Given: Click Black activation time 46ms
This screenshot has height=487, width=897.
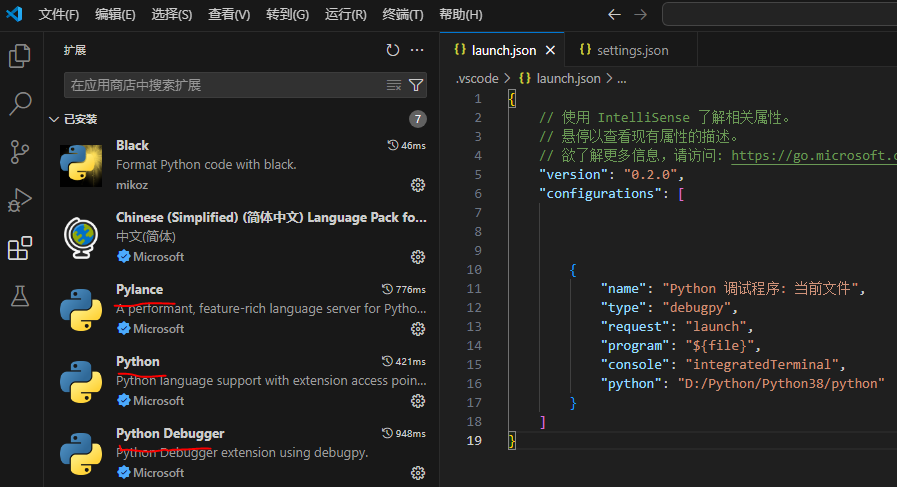Looking at the screenshot, I should (407, 145).
